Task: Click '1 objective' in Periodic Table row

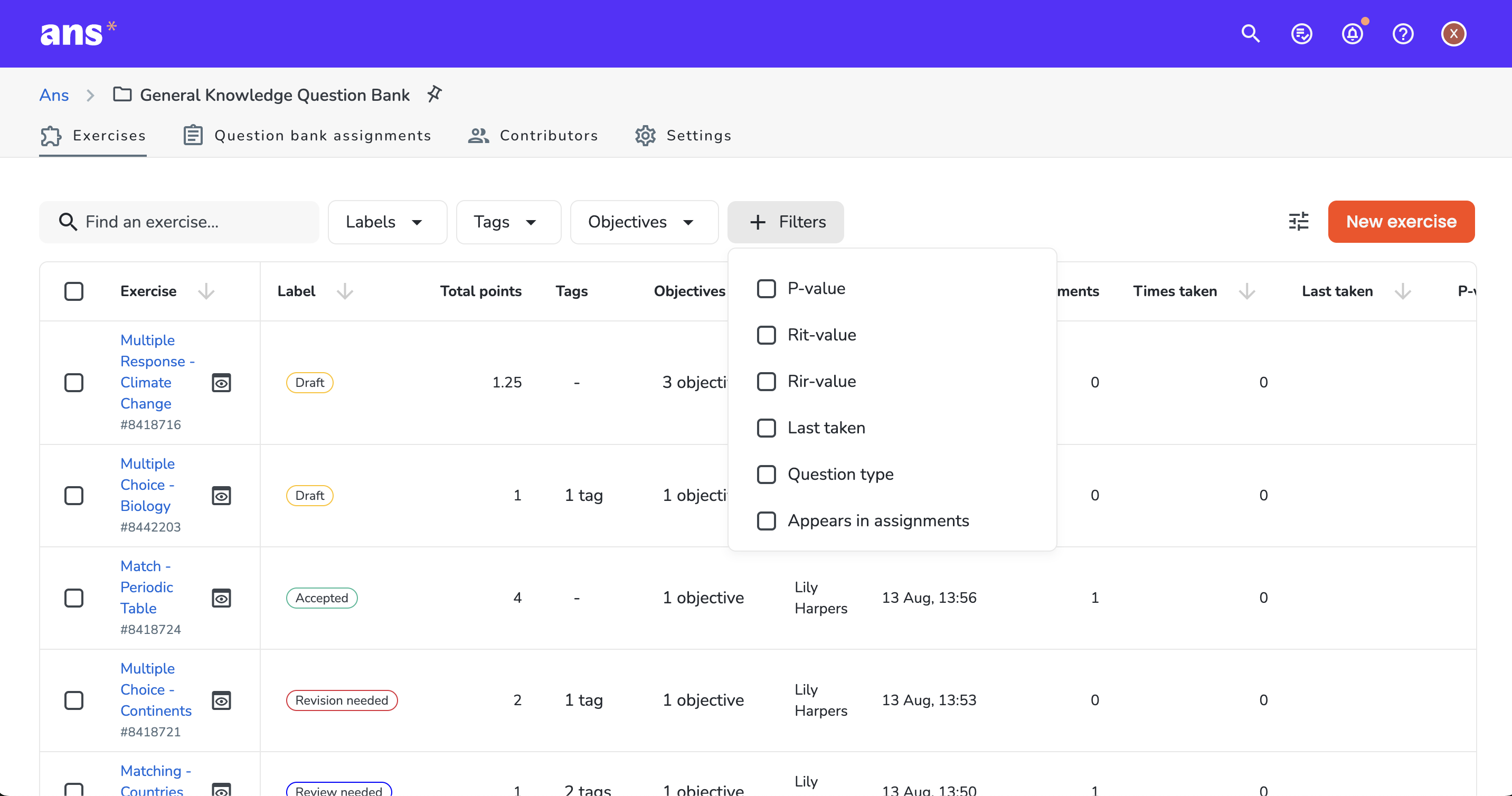Action: 703,598
